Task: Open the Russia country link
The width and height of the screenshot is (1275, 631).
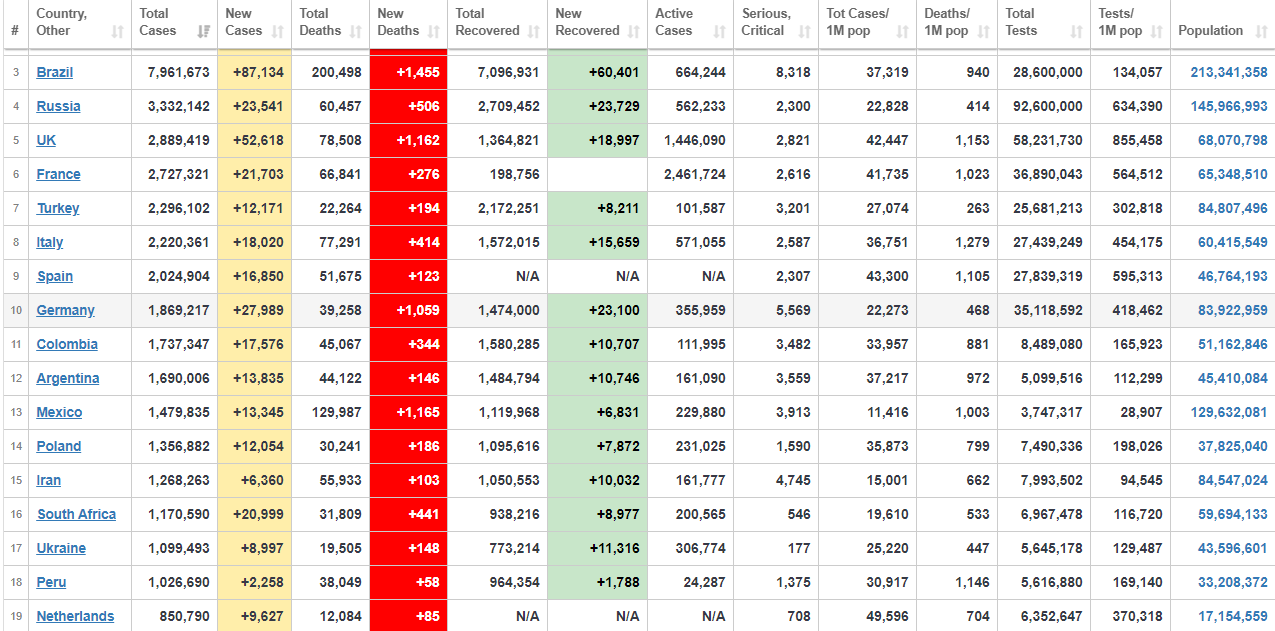Action: click(59, 106)
